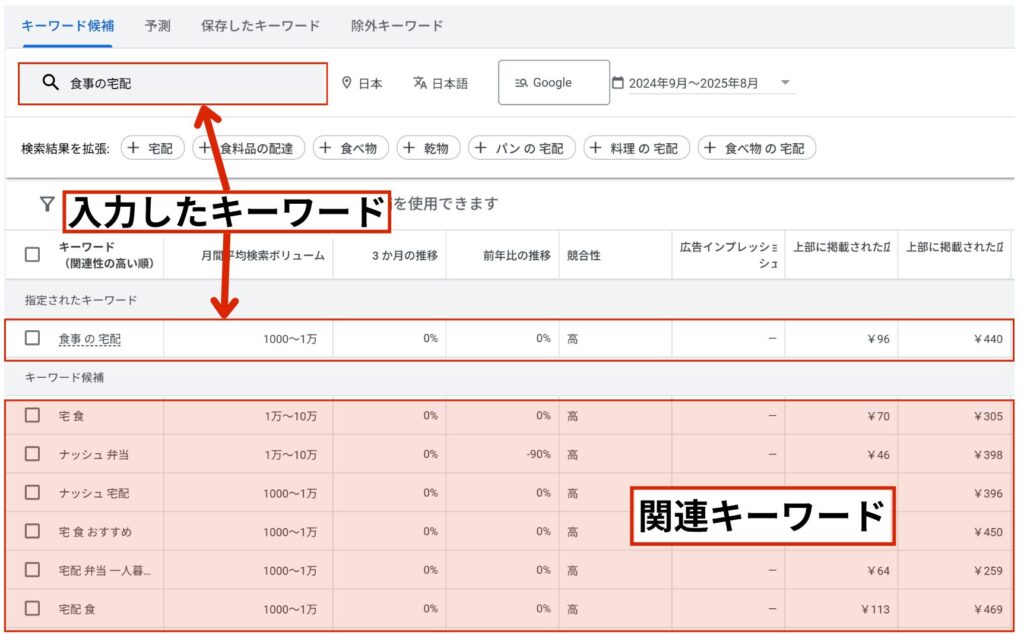The image size is (1024, 635).
Task: Click the filter funnel icon
Action: point(46,204)
